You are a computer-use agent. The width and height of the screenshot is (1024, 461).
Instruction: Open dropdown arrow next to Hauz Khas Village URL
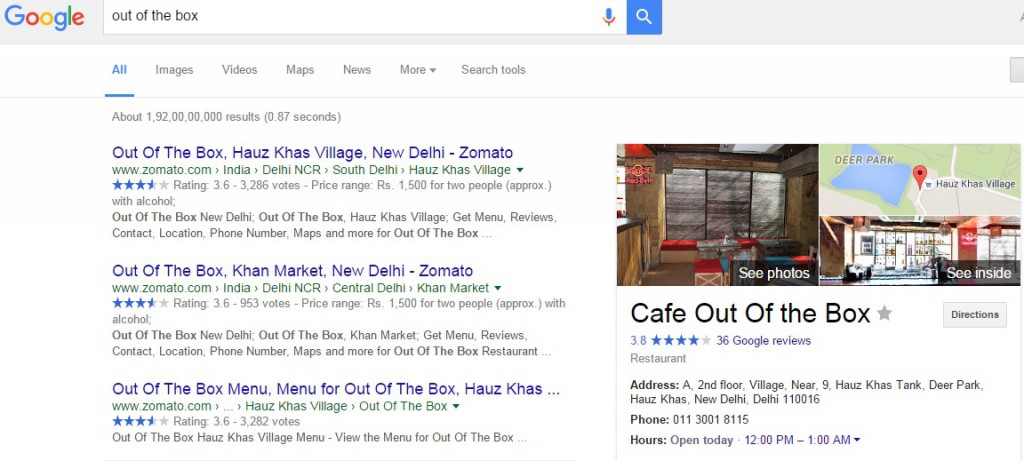click(x=520, y=170)
